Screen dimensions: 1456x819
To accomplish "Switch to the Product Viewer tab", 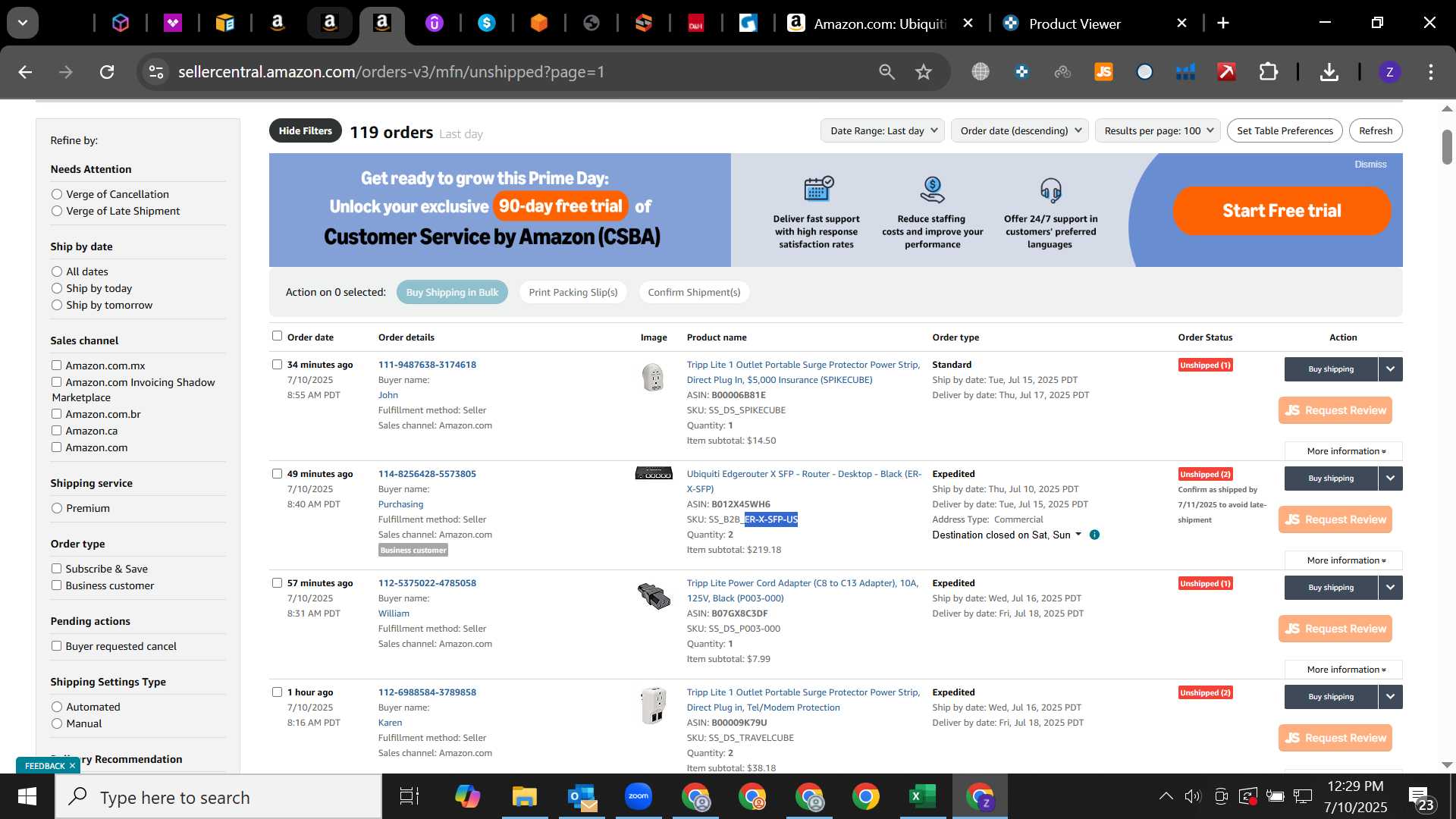I will coord(1074,24).
